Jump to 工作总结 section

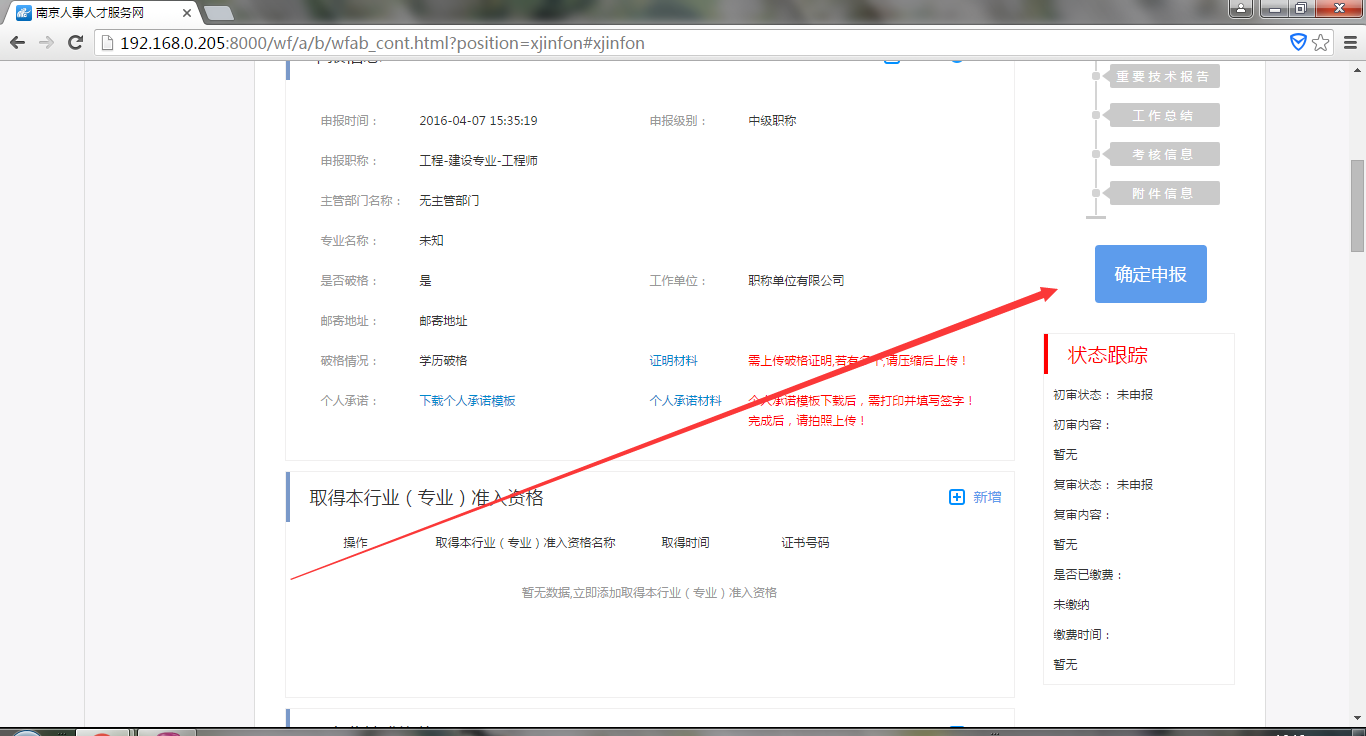(x=1163, y=116)
